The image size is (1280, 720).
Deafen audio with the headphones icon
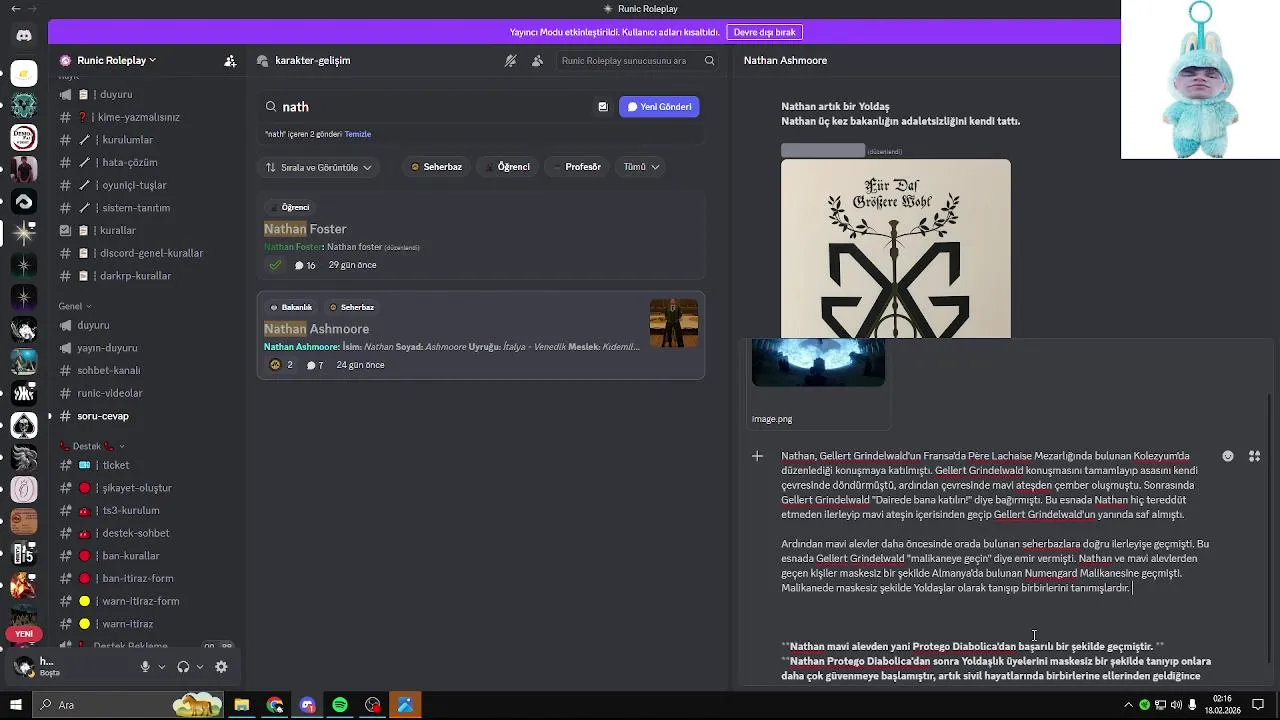[183, 667]
